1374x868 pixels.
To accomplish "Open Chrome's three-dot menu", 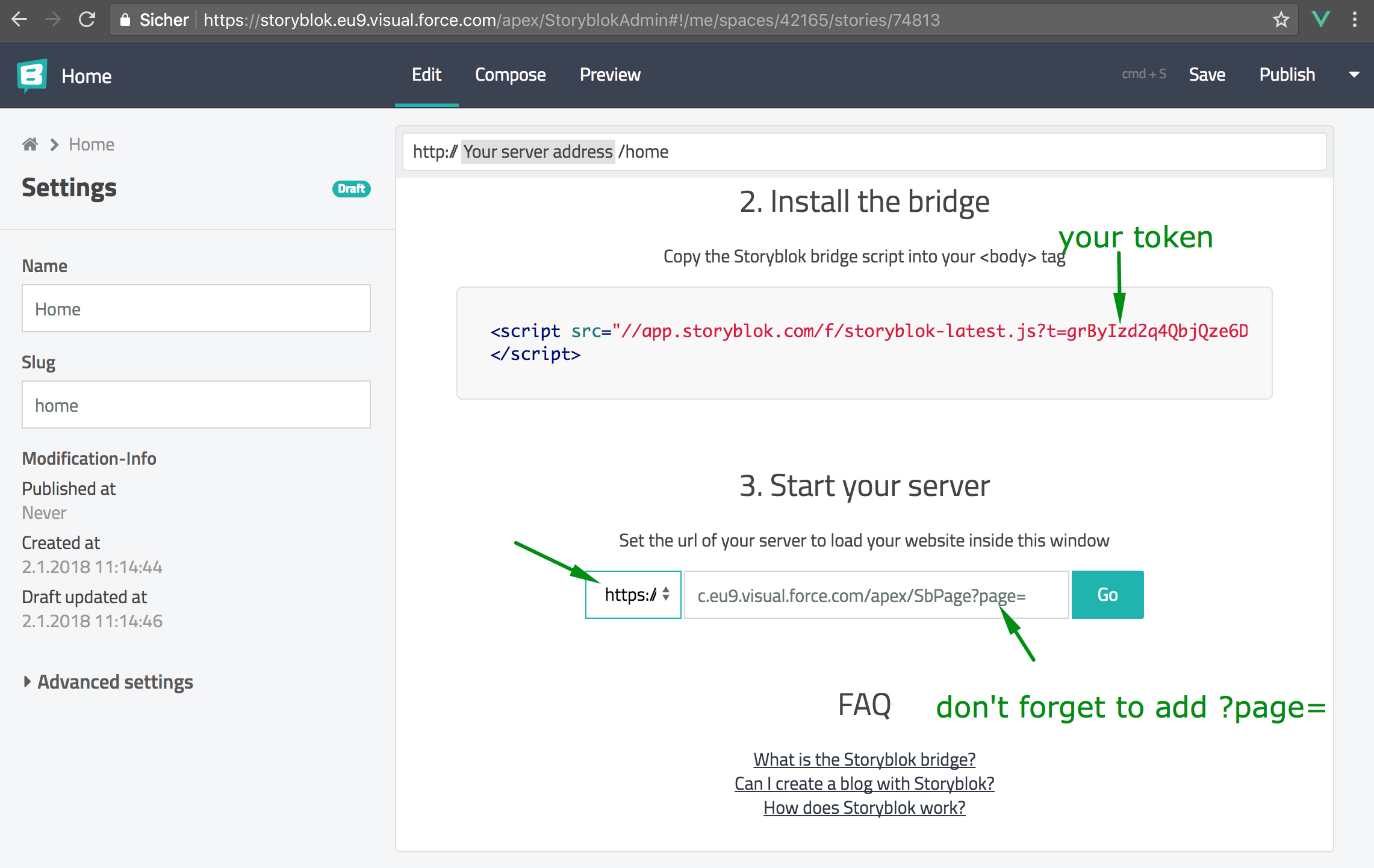I will pyautogui.click(x=1354, y=20).
